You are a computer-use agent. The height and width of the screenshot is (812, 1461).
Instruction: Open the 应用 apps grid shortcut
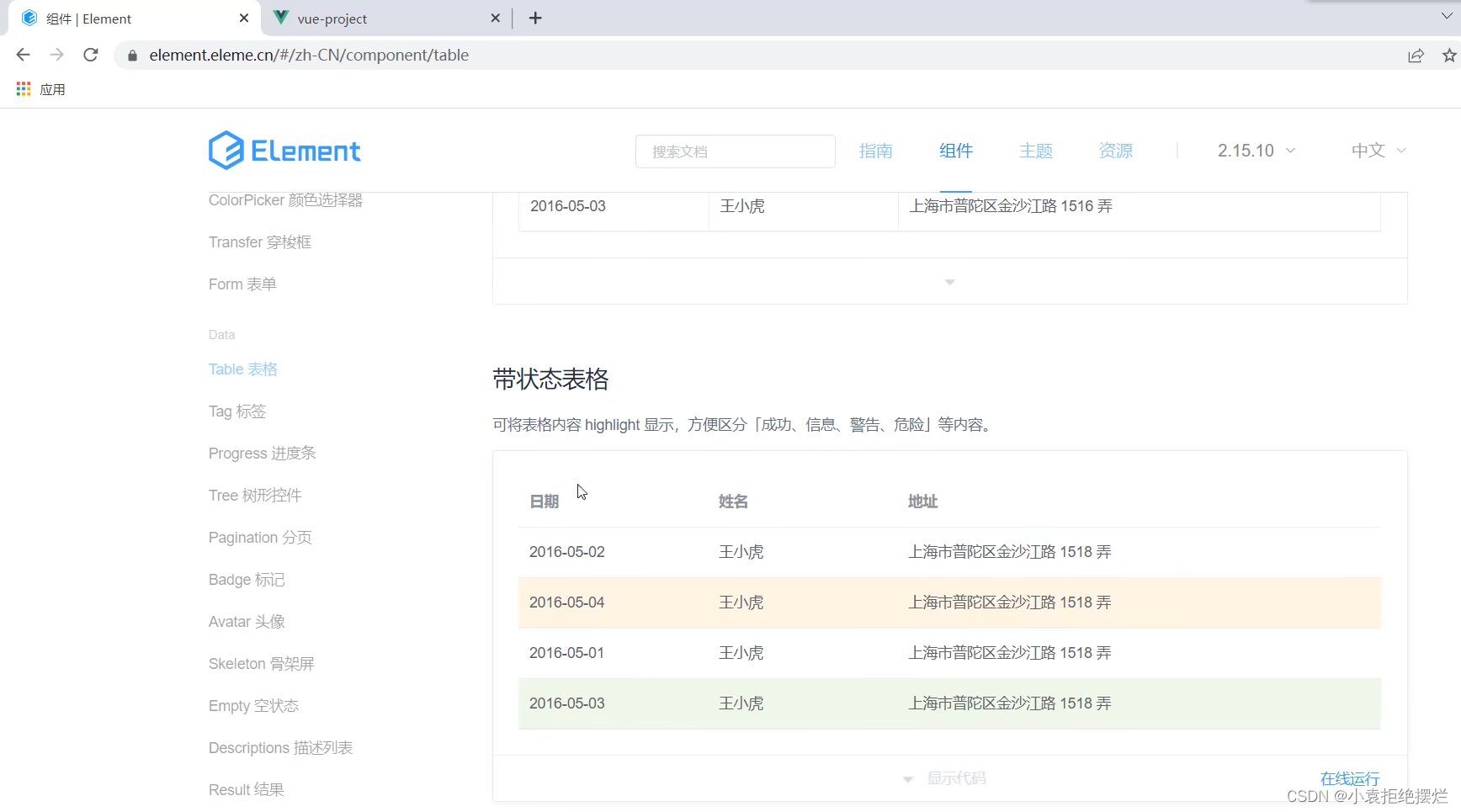pos(41,89)
